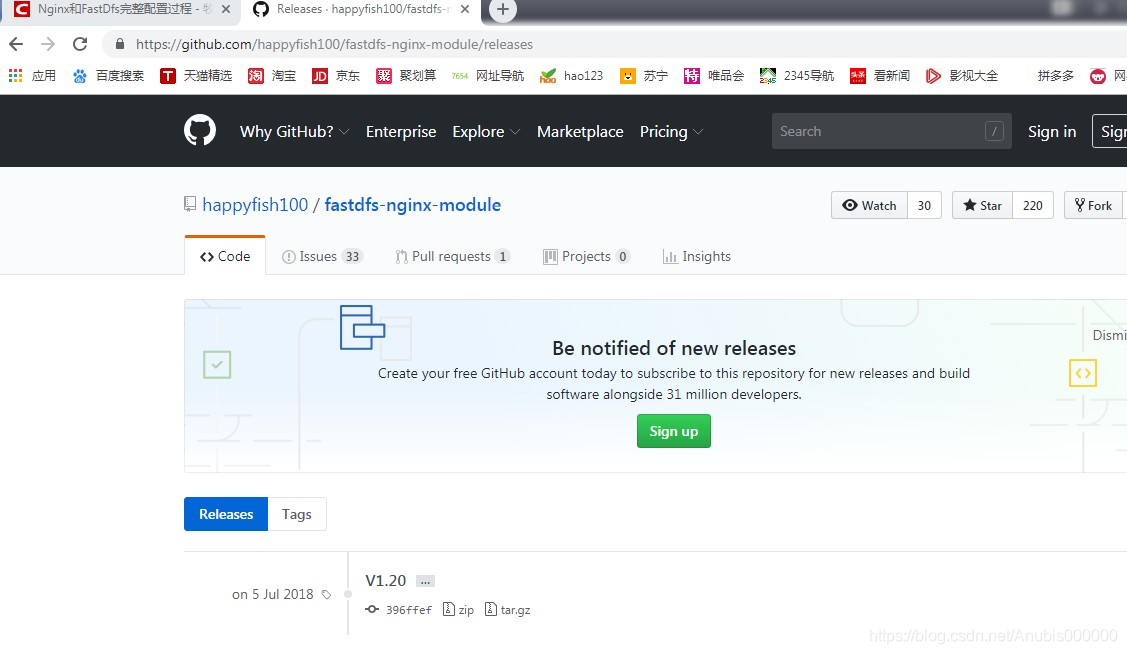Screen dimensions: 1127x654
Task: Select the Code tab
Action: (x=225, y=256)
